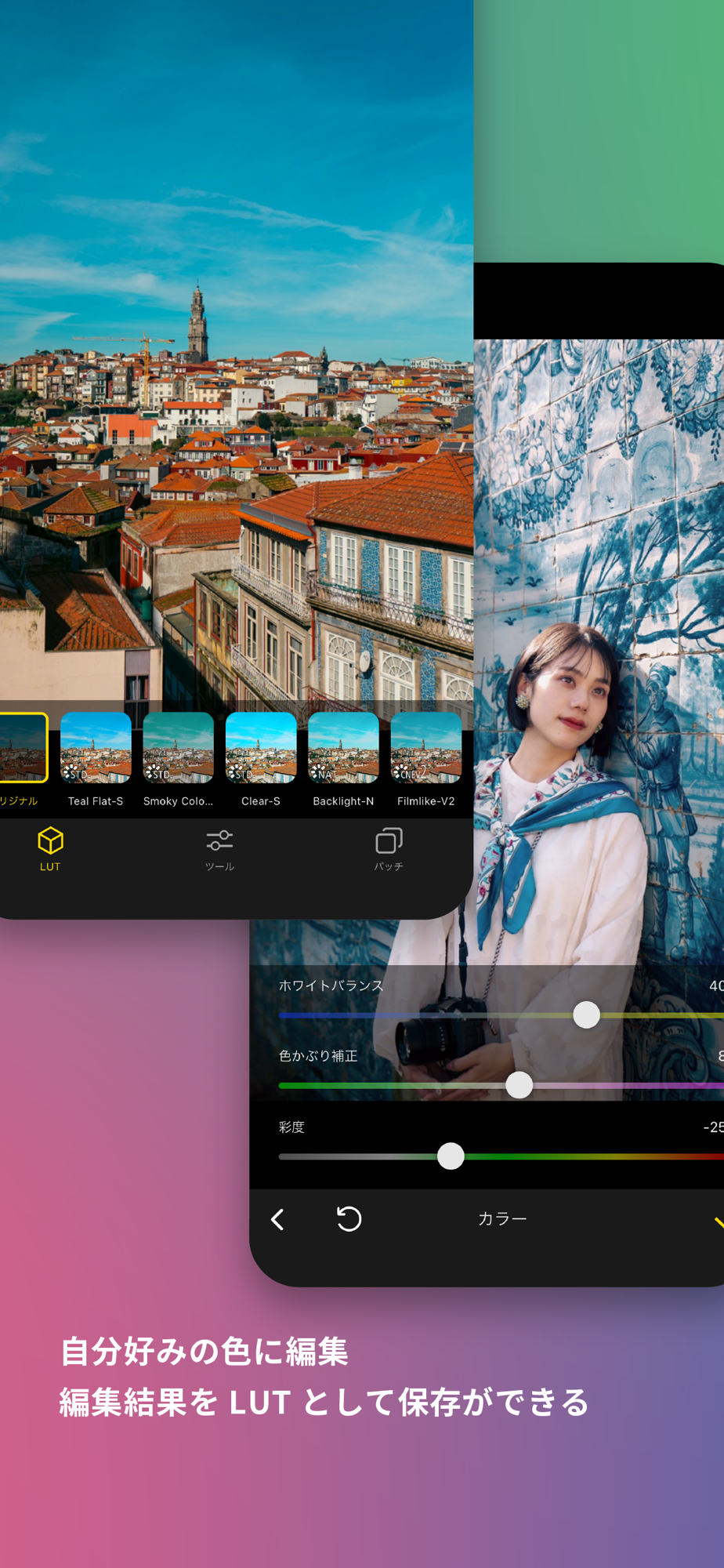Click the ホワイトバランス slider handle
This screenshot has height=1568, width=724.
point(586,1014)
